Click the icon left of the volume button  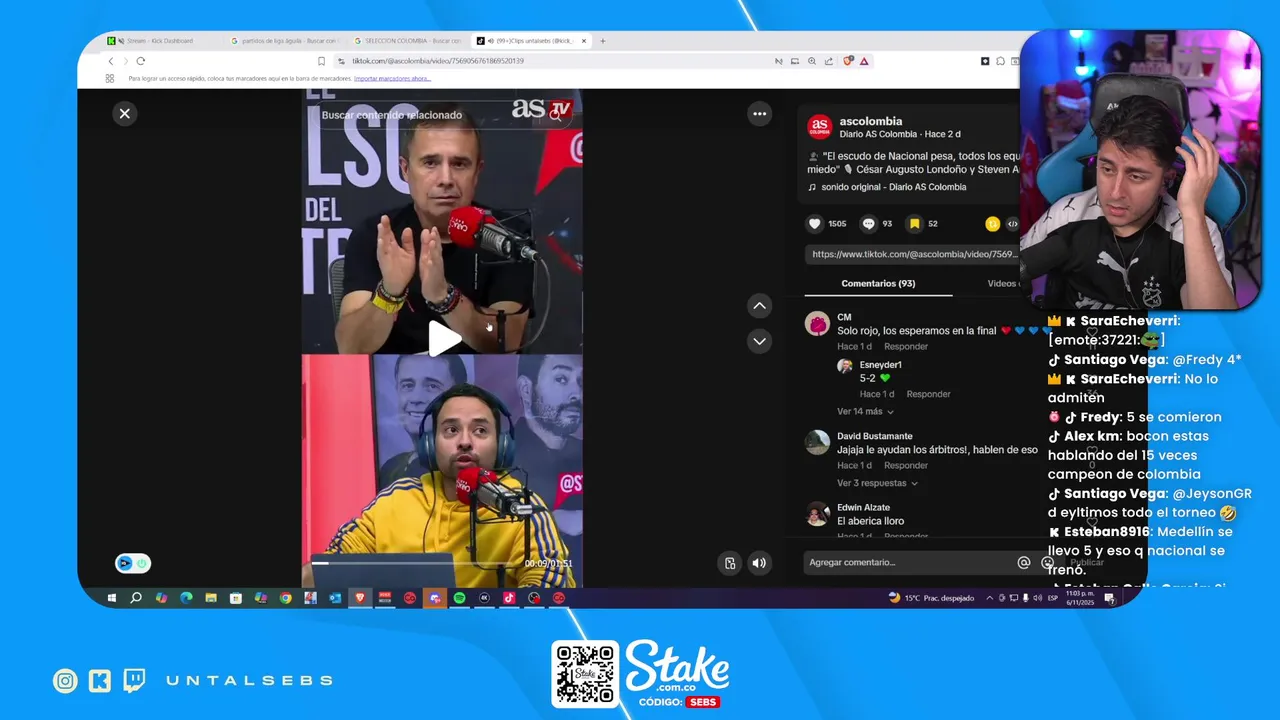coord(730,563)
